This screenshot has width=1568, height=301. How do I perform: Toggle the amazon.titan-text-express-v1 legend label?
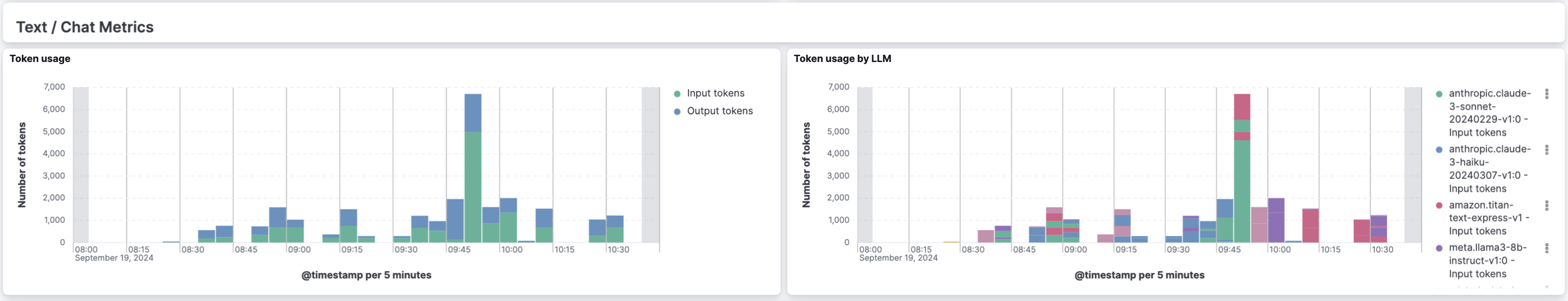(1489, 218)
